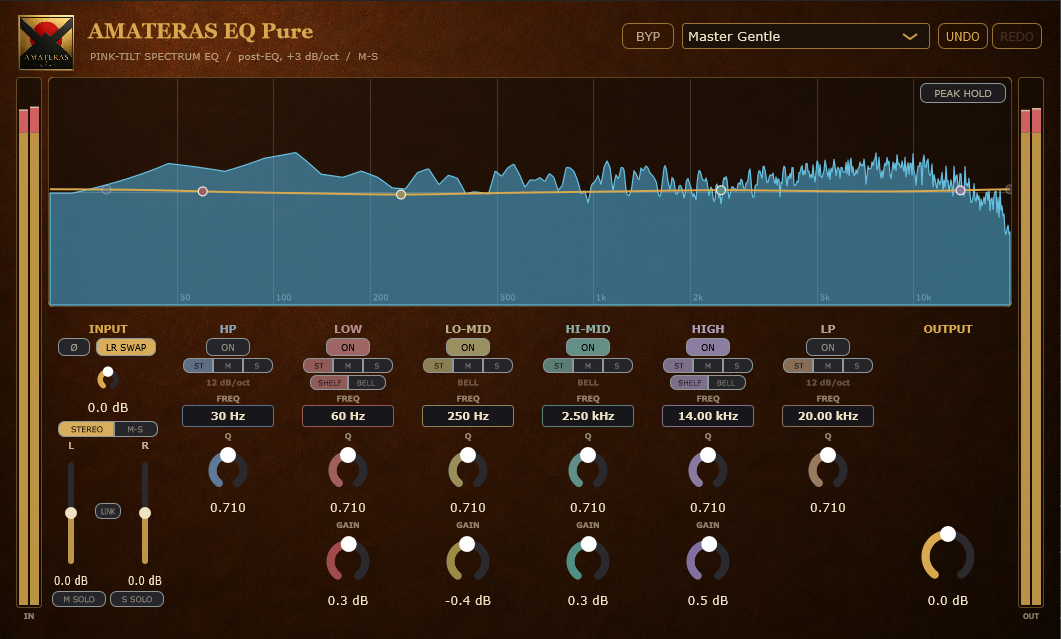
Task: Set HI-MID channel mode to S
Action: pyautogui.click(x=617, y=366)
